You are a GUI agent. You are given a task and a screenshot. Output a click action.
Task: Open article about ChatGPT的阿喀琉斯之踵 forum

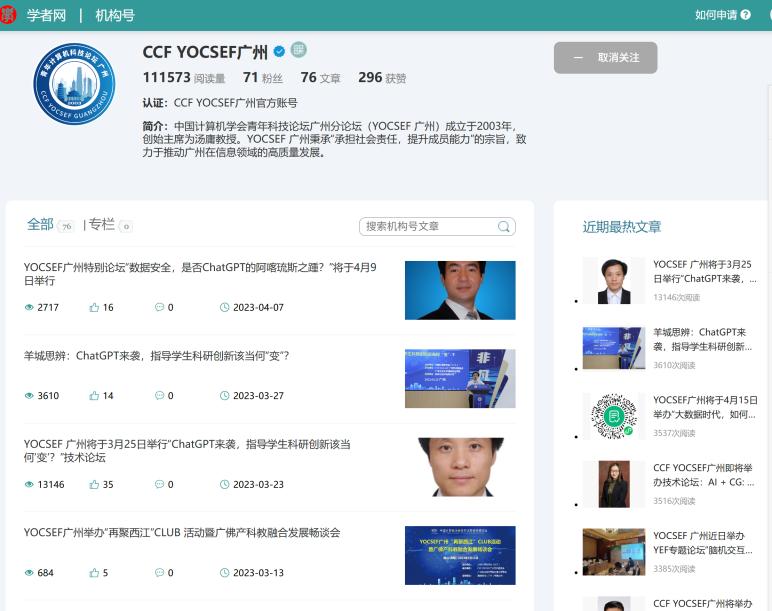tap(200, 274)
